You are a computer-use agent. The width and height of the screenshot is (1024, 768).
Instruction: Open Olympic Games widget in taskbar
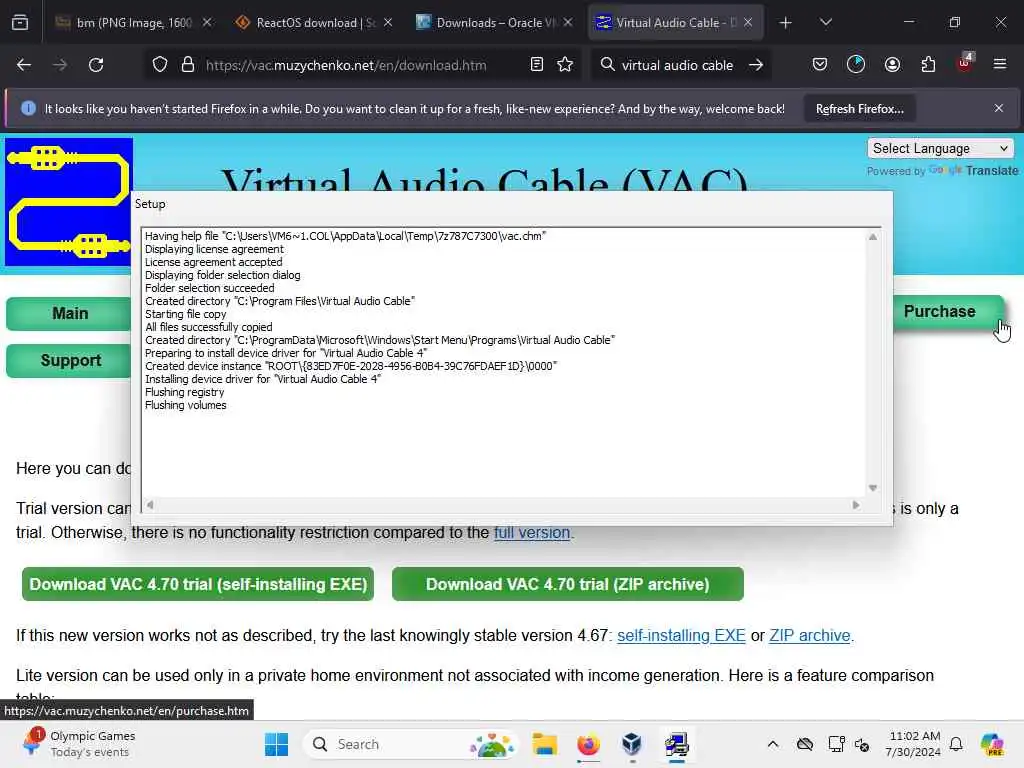point(78,744)
